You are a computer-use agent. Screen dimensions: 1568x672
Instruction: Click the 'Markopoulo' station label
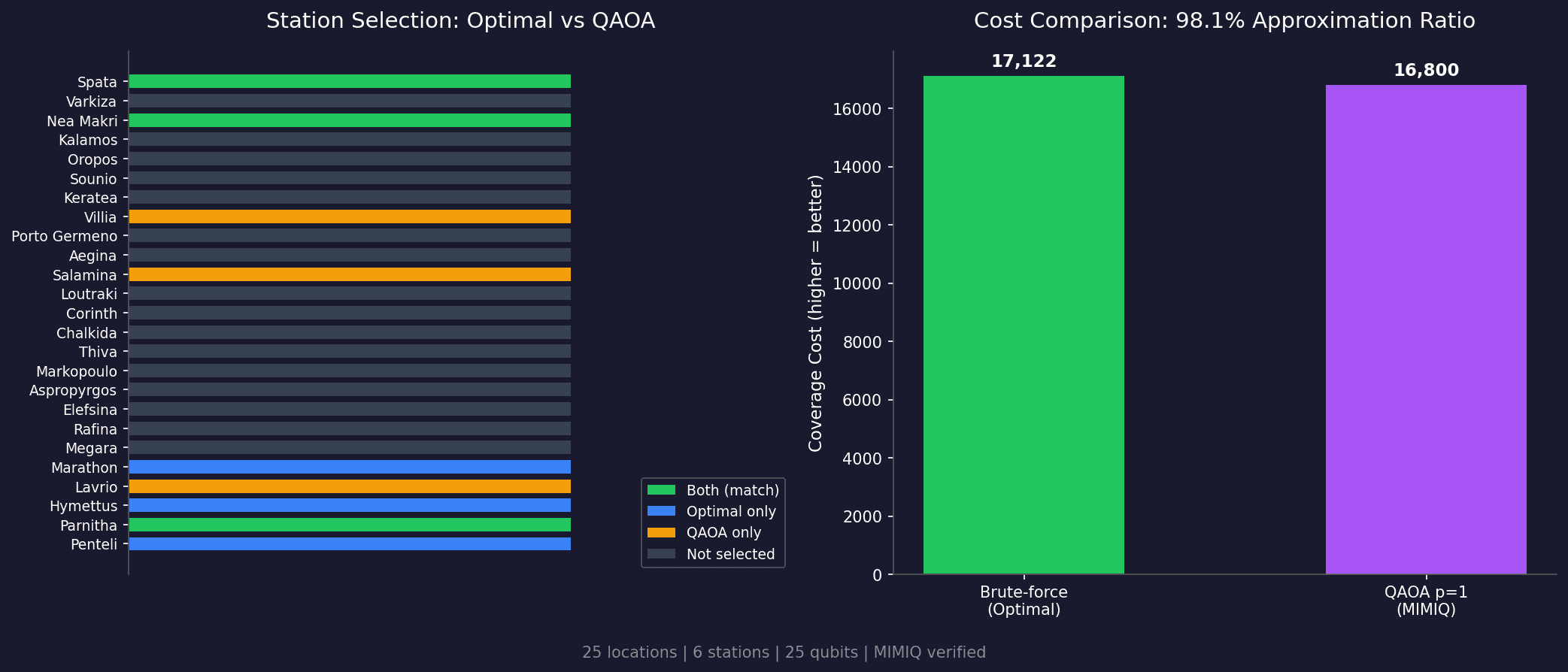click(x=77, y=371)
